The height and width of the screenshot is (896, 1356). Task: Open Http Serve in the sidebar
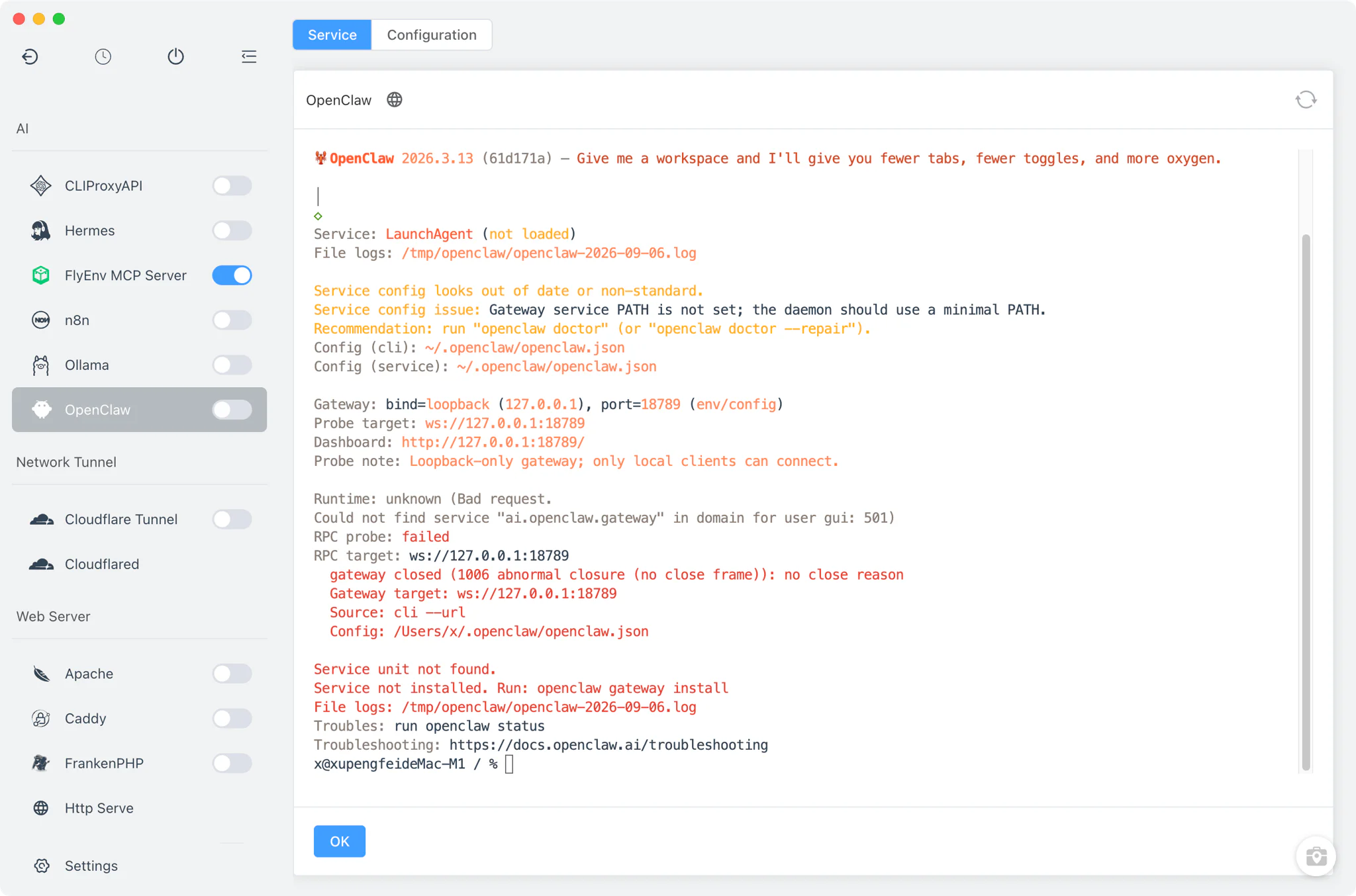pos(139,808)
